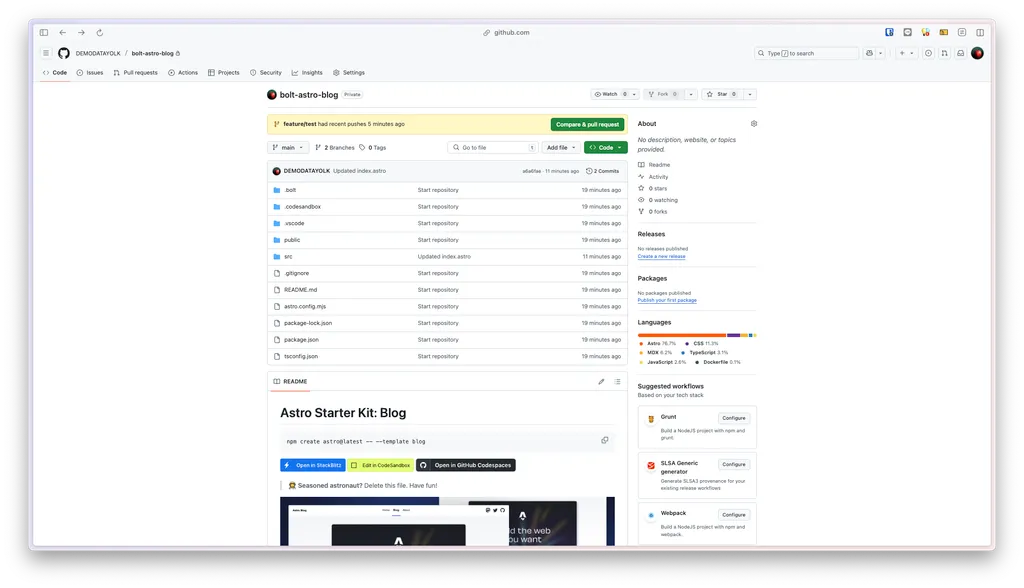
Task: Open the Actions tab
Action: point(183,73)
